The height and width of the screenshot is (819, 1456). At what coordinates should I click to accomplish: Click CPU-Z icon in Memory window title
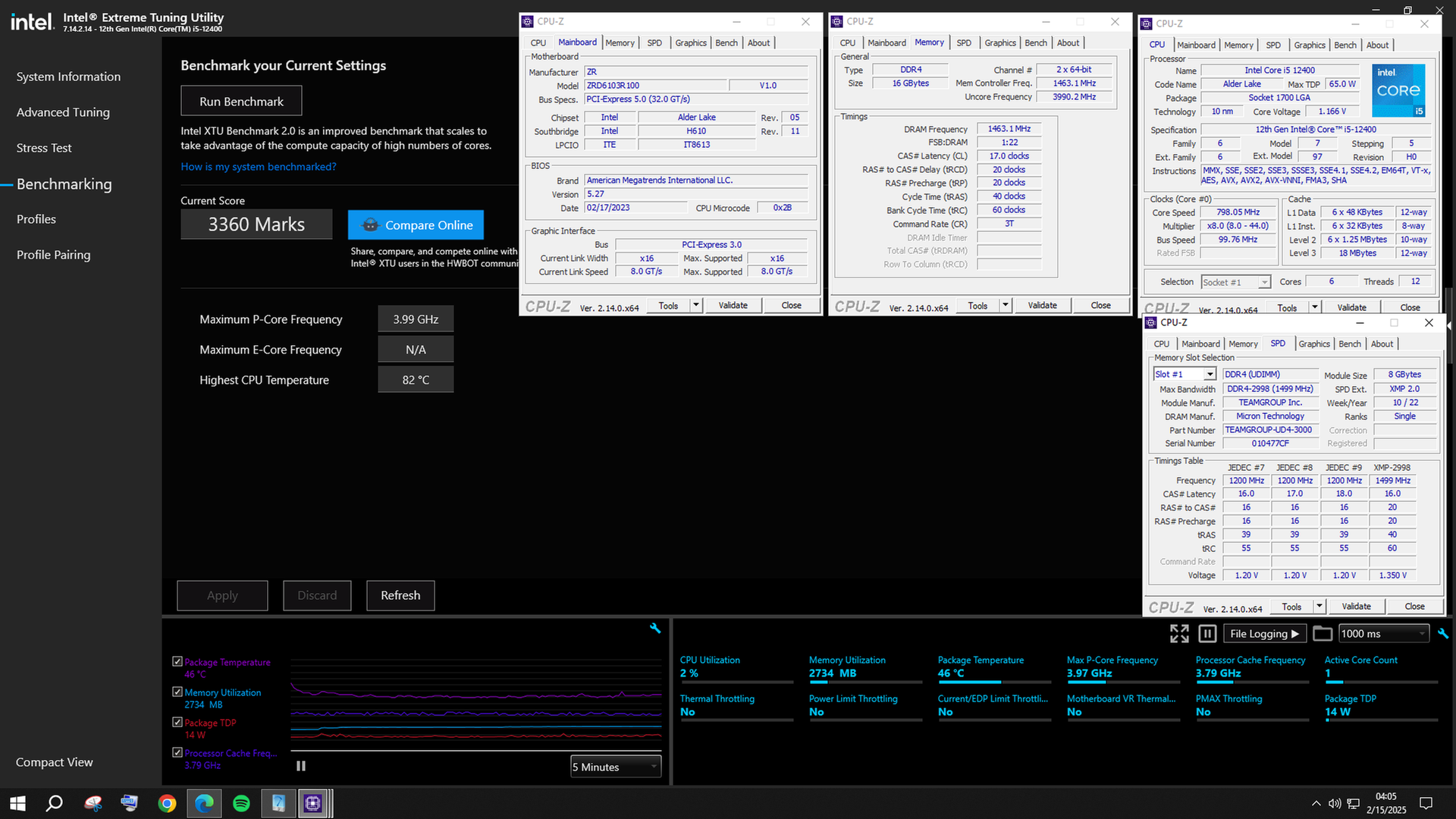pyautogui.click(x=837, y=21)
